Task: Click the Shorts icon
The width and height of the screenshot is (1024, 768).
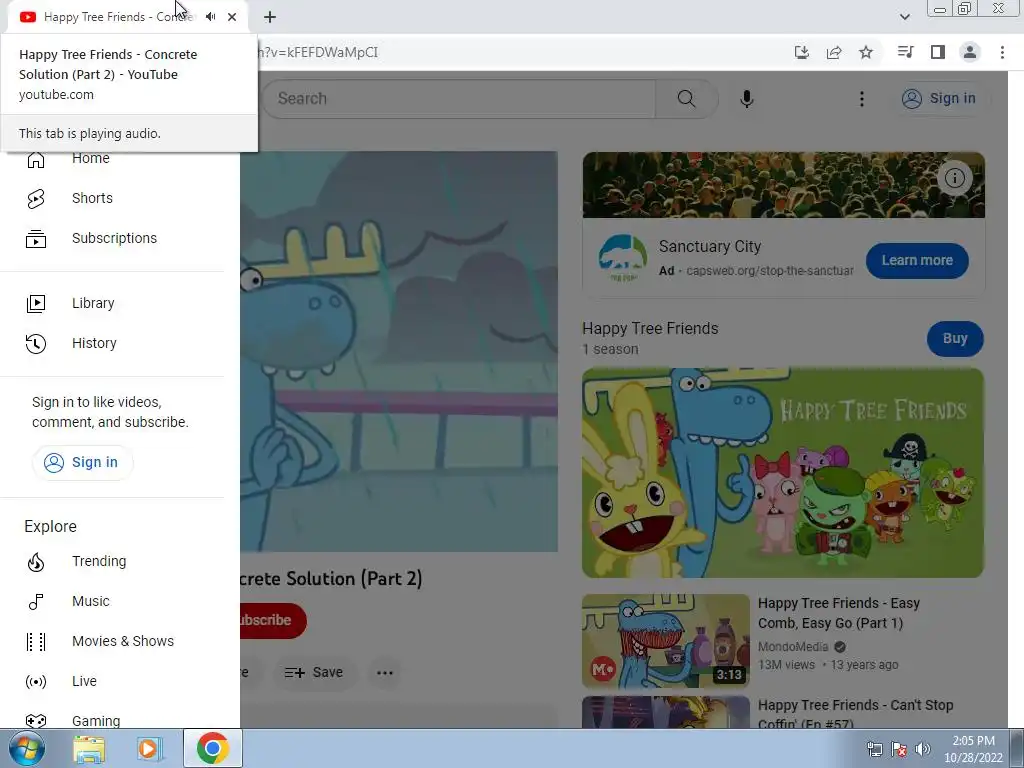Action: click(36, 199)
